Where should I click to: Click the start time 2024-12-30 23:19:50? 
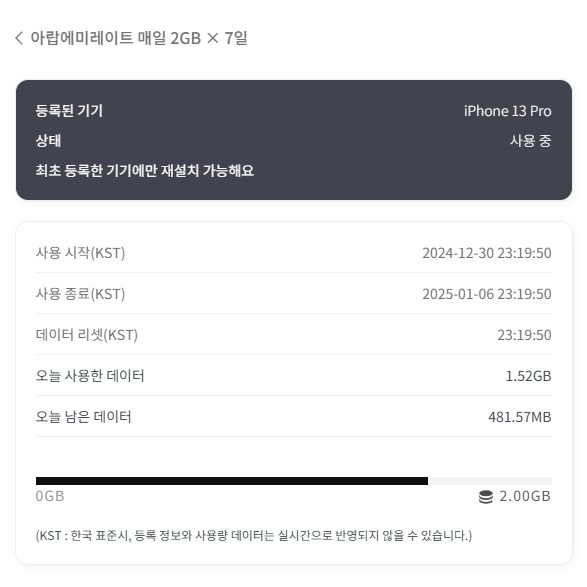coord(487,253)
